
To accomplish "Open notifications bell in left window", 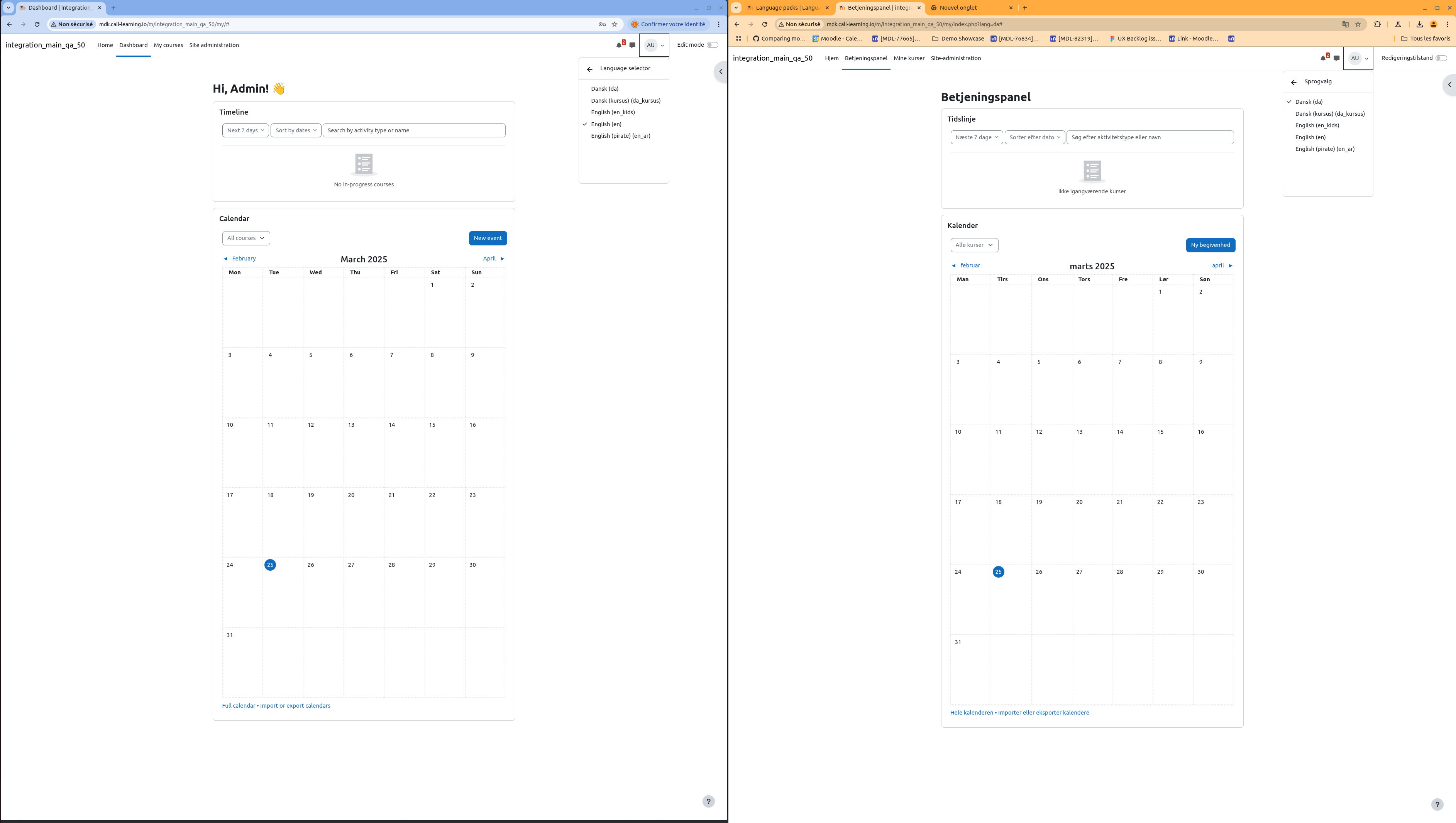I will point(619,45).
